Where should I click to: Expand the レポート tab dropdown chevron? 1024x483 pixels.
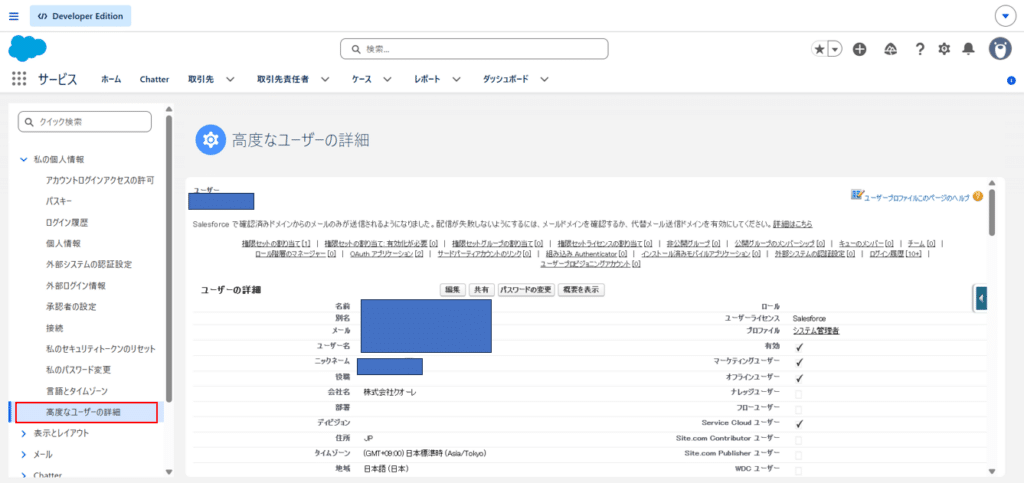456,80
